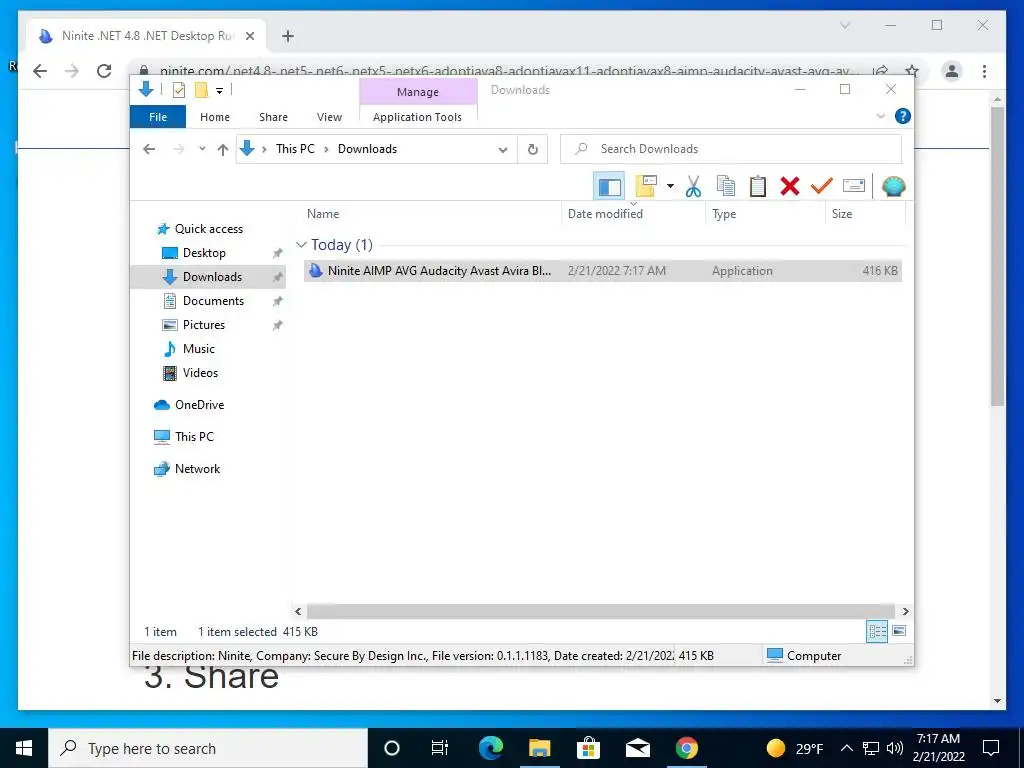Switch to Details view layout
Image resolution: width=1024 pixels, height=768 pixels.
point(877,631)
